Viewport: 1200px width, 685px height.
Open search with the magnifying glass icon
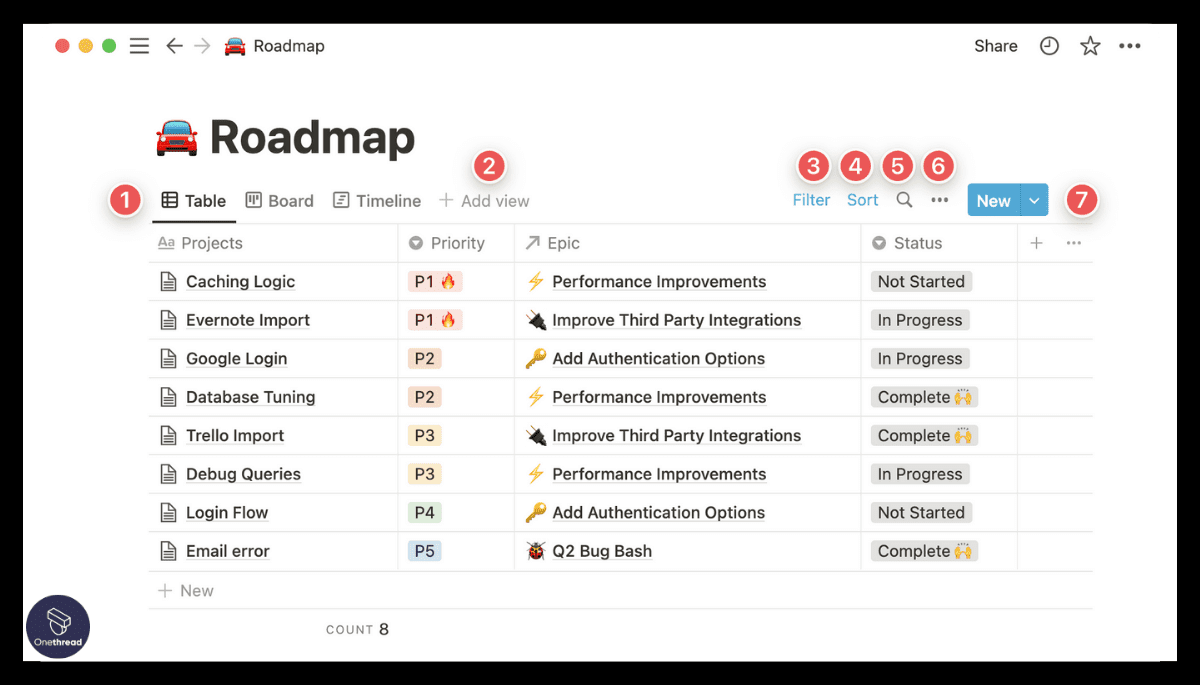coord(904,200)
